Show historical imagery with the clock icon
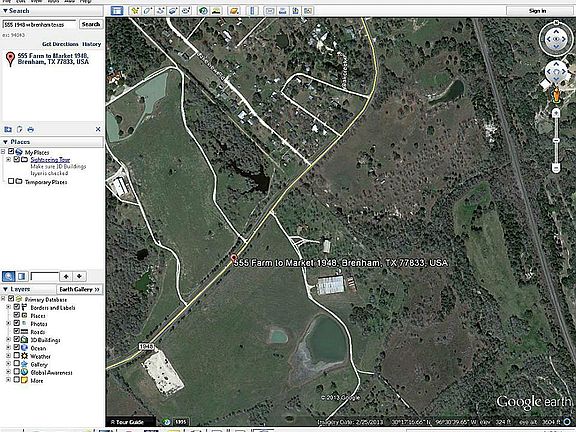The height and width of the screenshot is (432, 576). [203, 11]
